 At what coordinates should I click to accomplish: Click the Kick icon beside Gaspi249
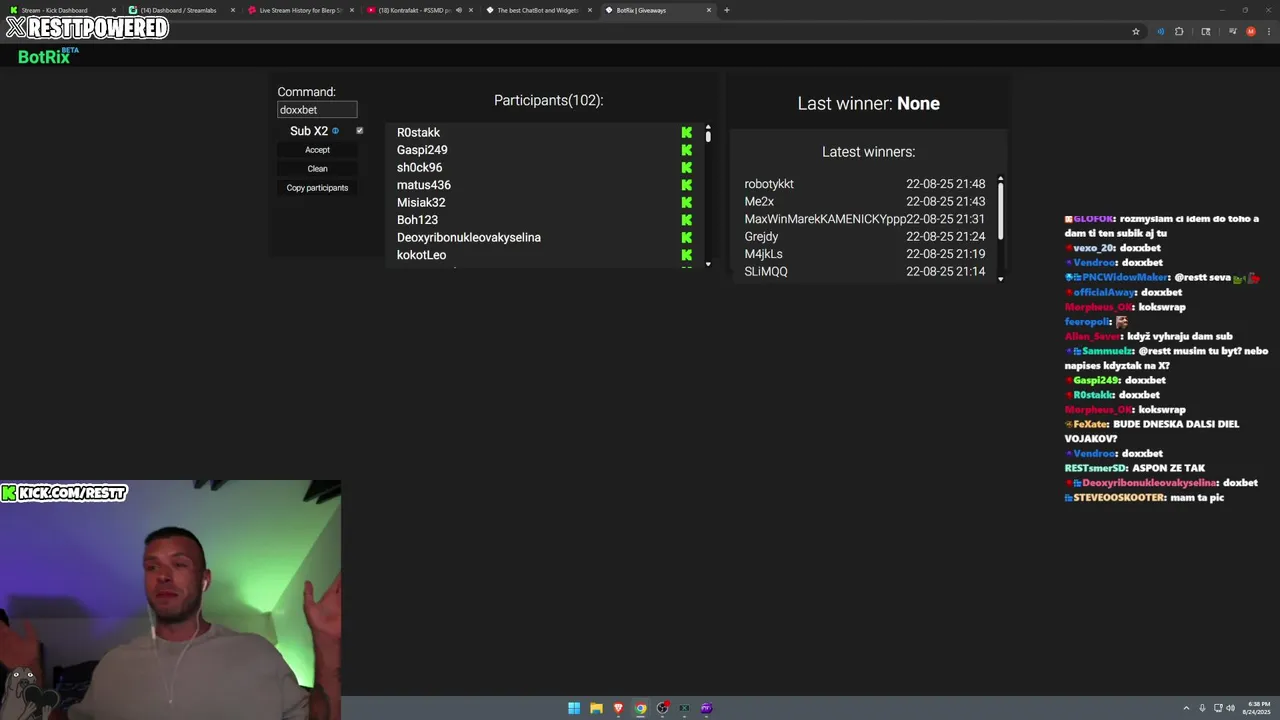coord(687,150)
